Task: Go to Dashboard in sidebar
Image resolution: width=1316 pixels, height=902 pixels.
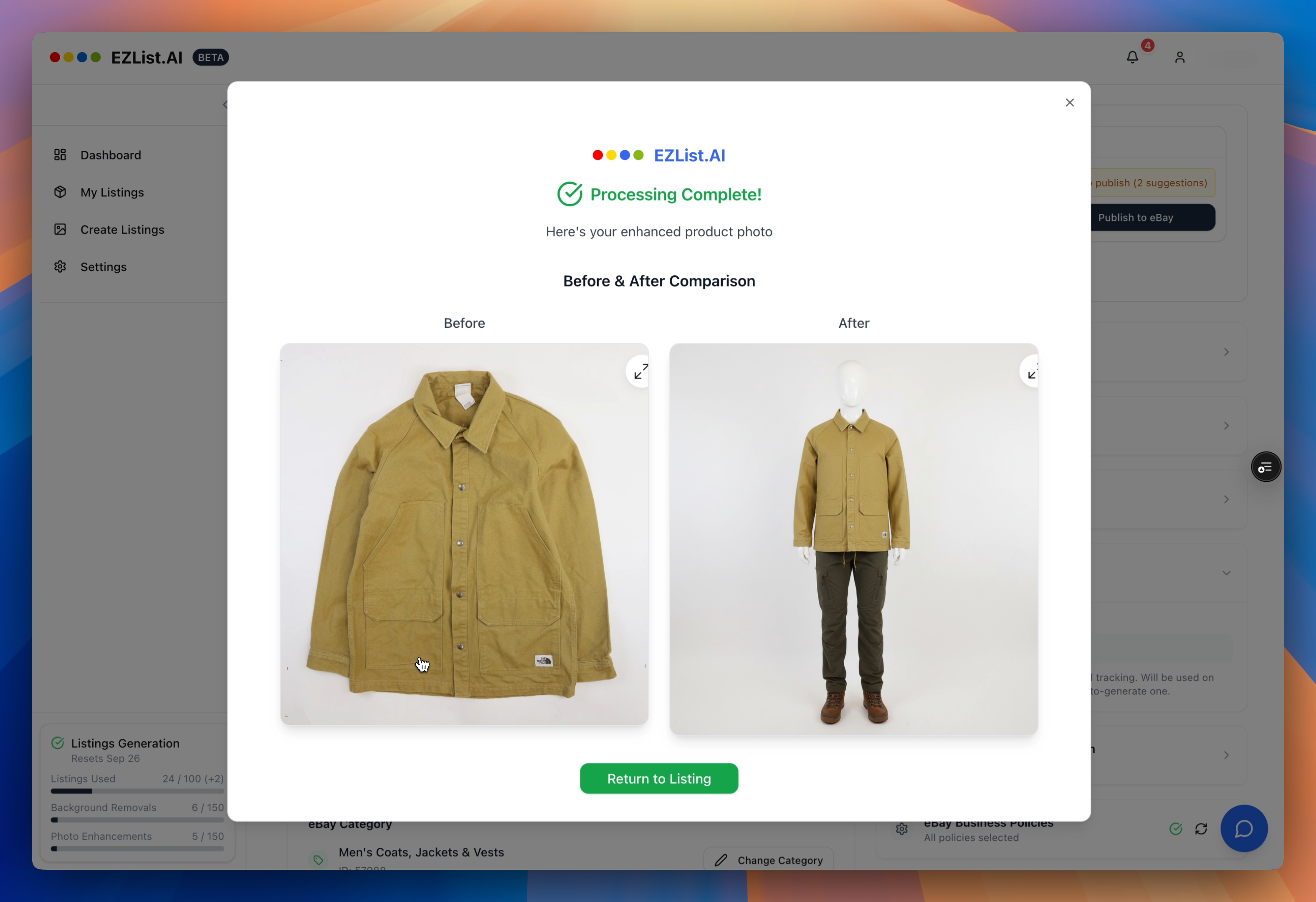Action: [x=110, y=155]
